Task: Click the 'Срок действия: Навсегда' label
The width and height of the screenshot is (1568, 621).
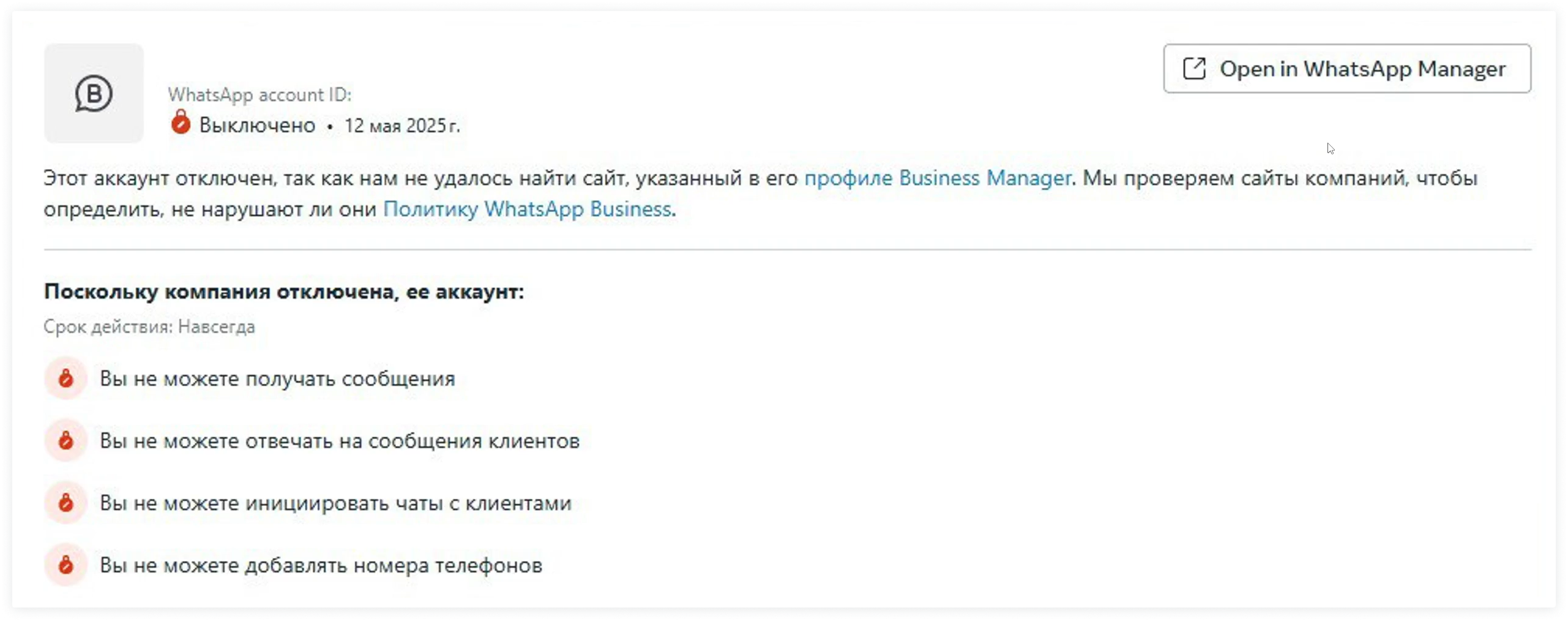Action: point(149,327)
